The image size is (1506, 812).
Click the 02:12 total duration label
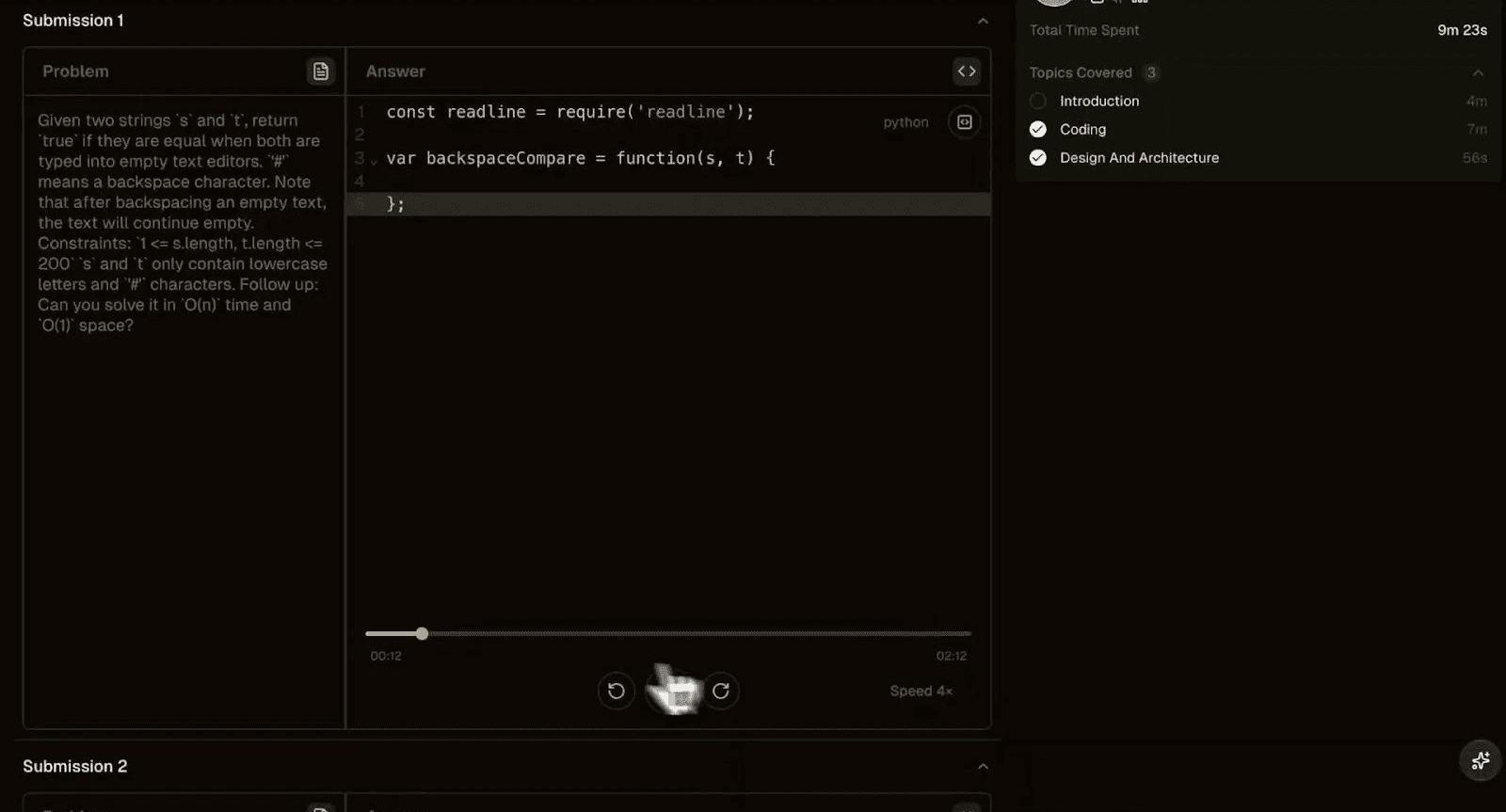pos(951,657)
